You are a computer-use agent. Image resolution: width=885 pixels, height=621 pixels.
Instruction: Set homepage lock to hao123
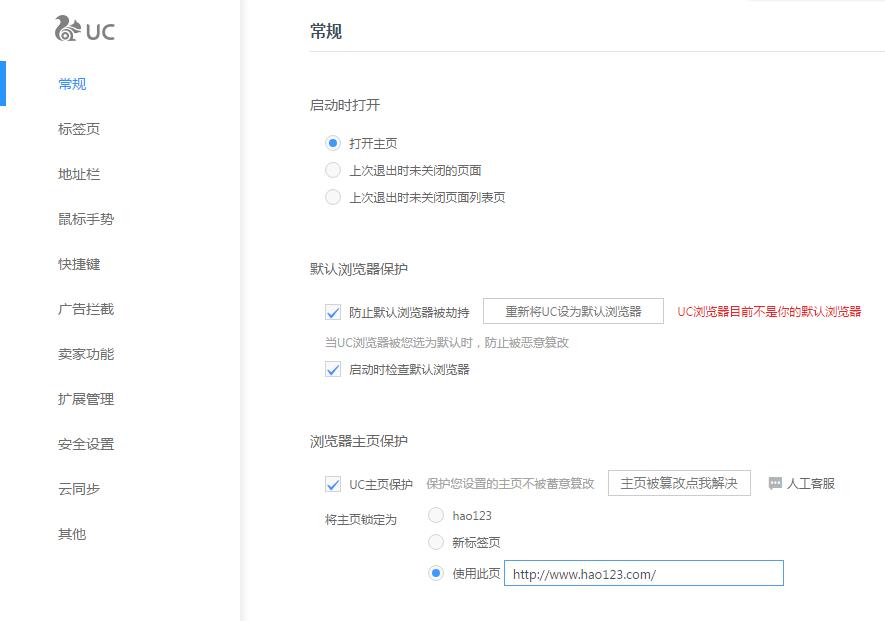435,514
